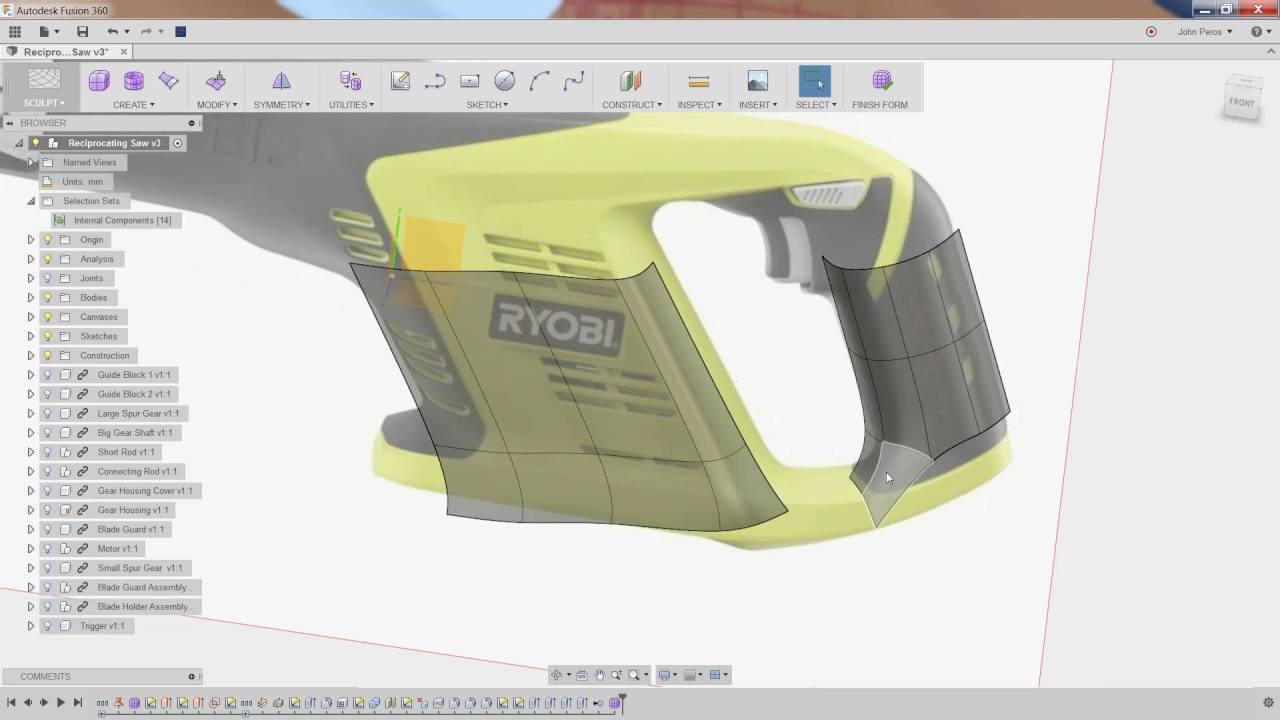The image size is (1280, 720).
Task: Play the design timeline
Action: tap(60, 703)
